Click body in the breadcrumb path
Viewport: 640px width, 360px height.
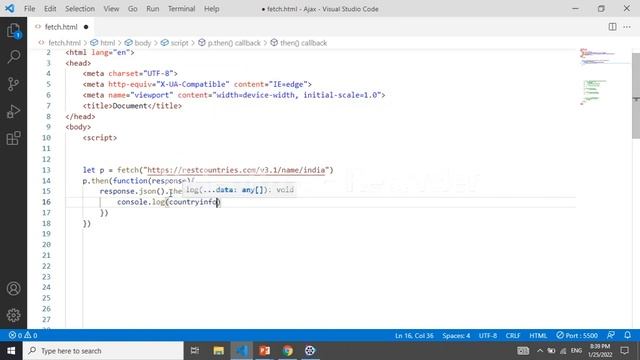pyautogui.click(x=142, y=43)
